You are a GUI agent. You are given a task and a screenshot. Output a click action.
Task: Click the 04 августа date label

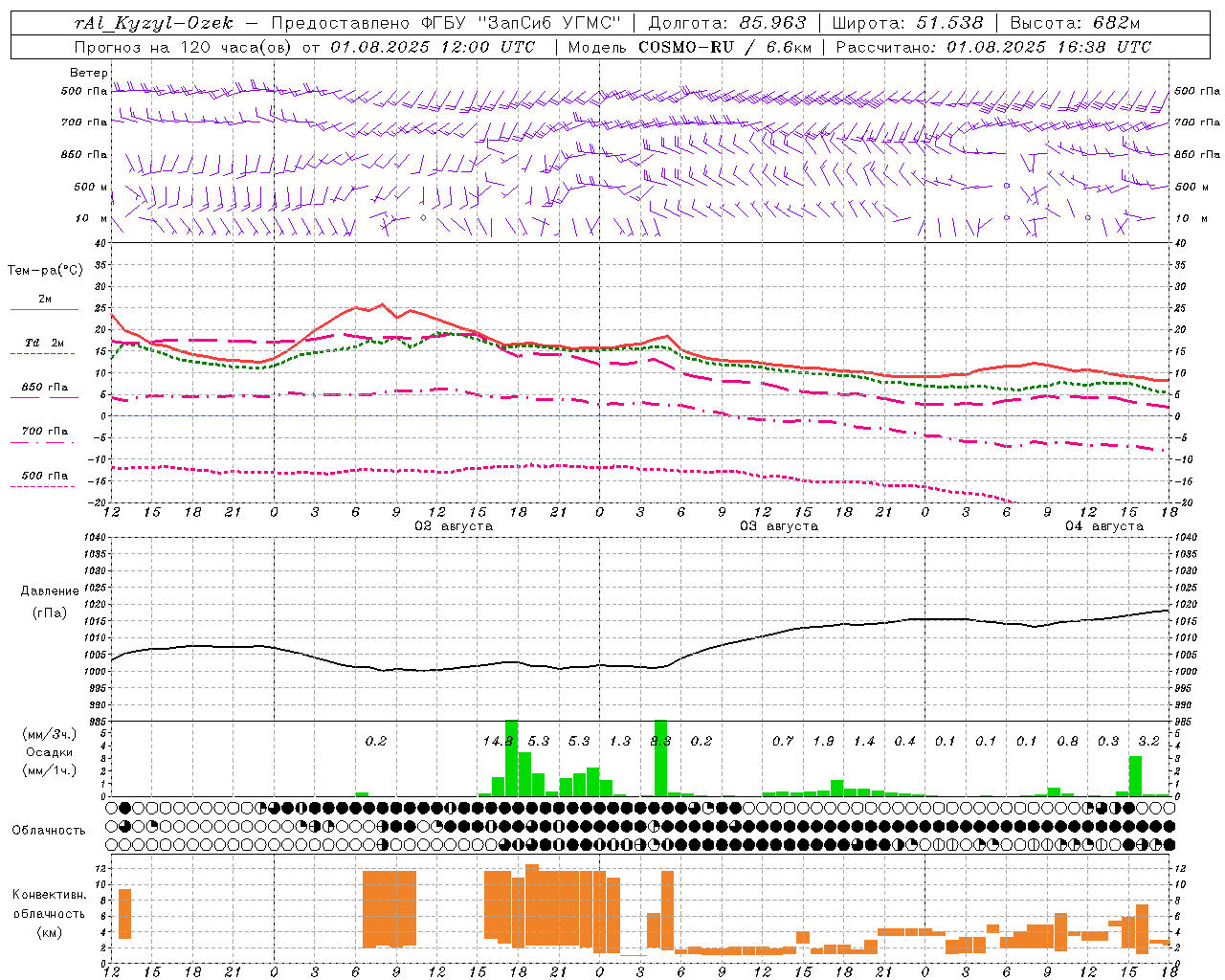coord(1104,526)
